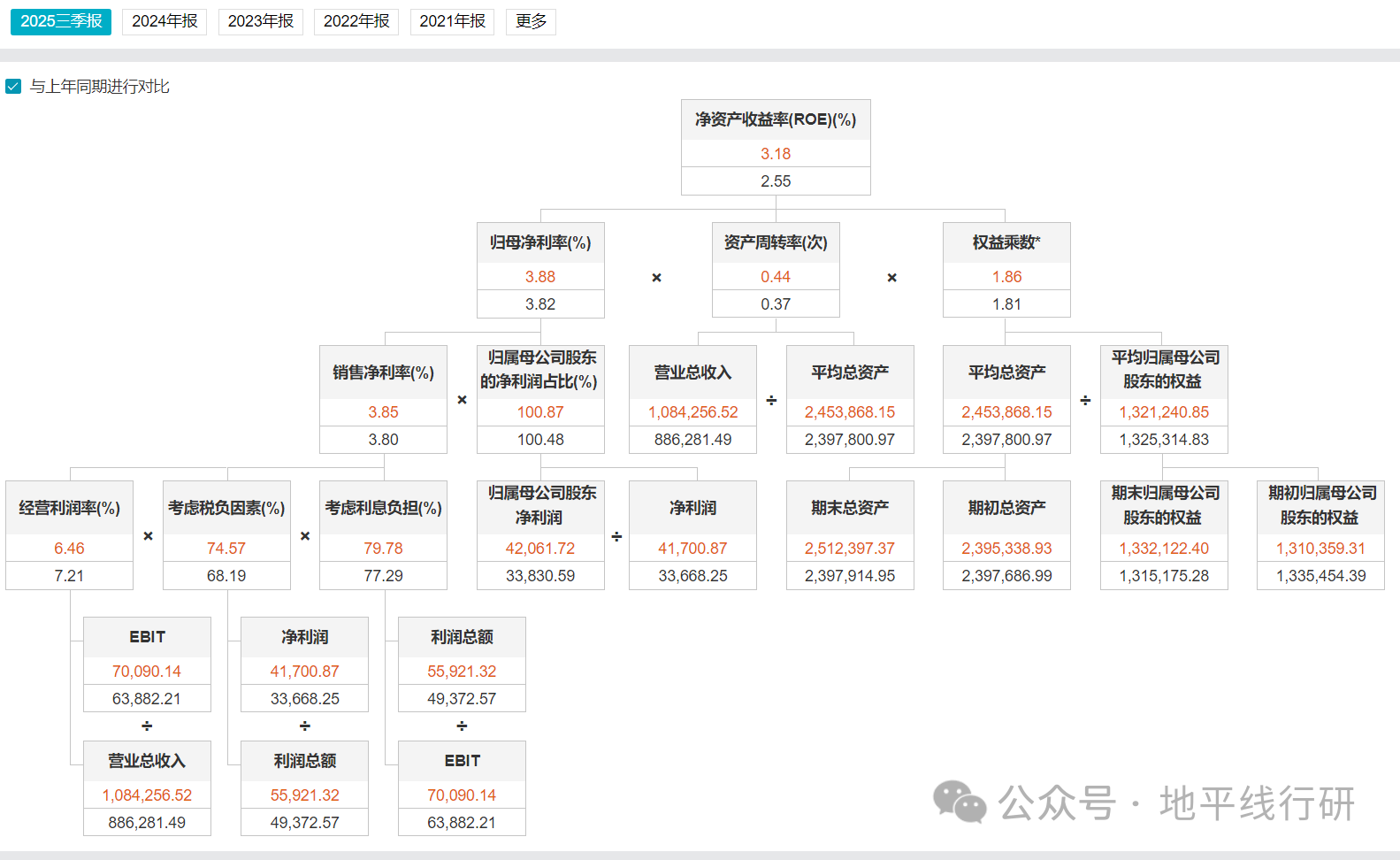Screen dimensions: 1400x860
Task: Click the 归母净利率(%) node
Action: (540, 242)
